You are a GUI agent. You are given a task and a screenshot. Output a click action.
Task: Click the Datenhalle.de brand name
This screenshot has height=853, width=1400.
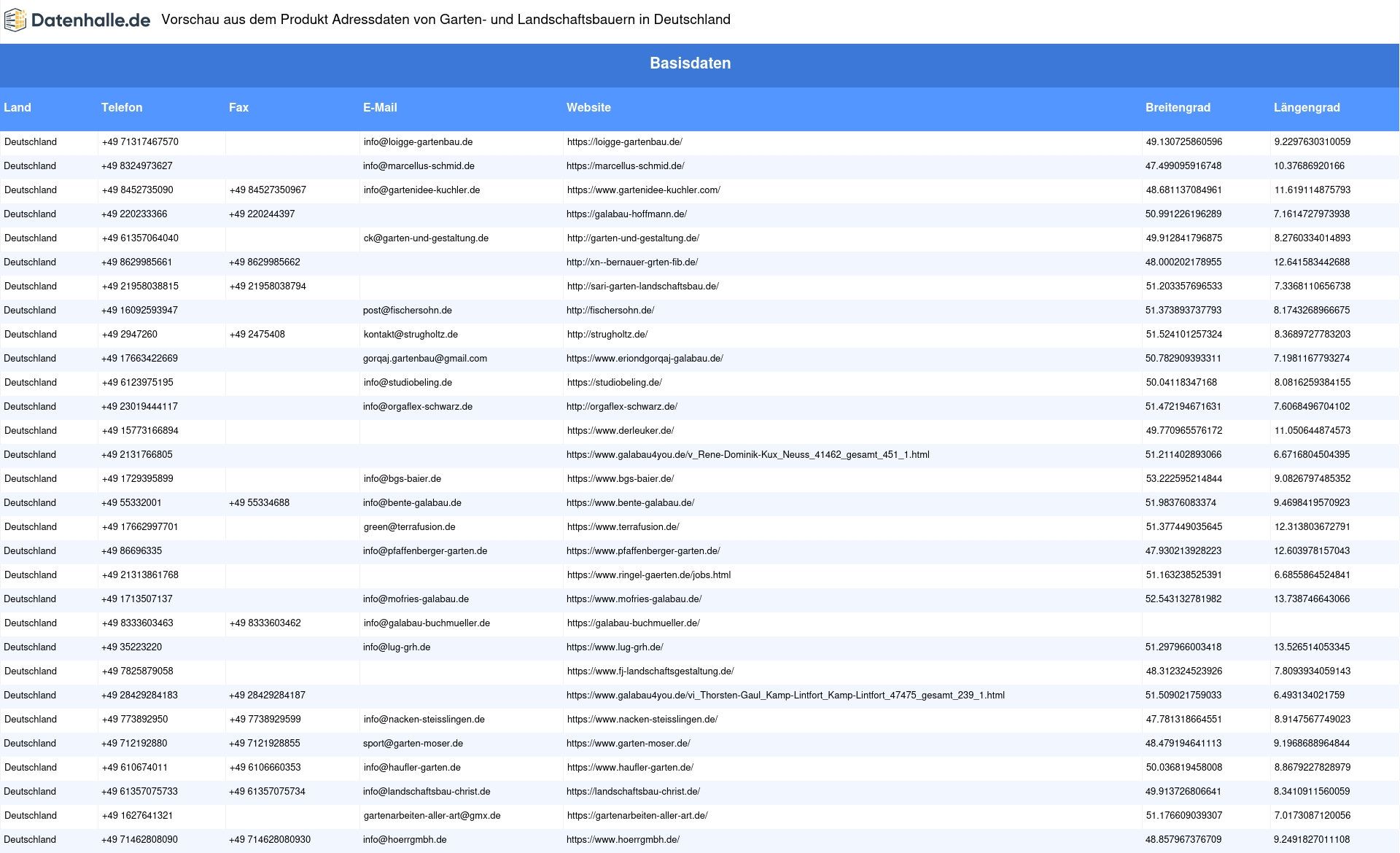(x=91, y=20)
